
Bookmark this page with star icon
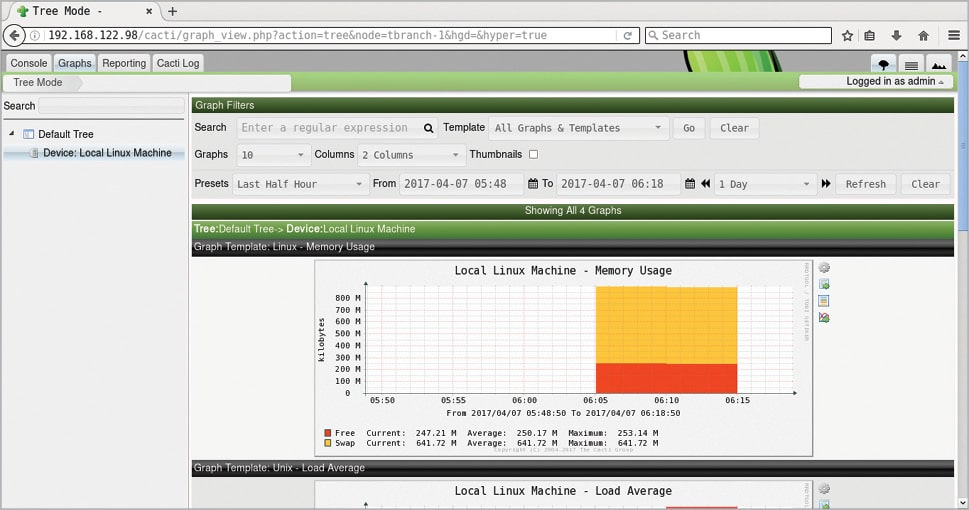847,35
